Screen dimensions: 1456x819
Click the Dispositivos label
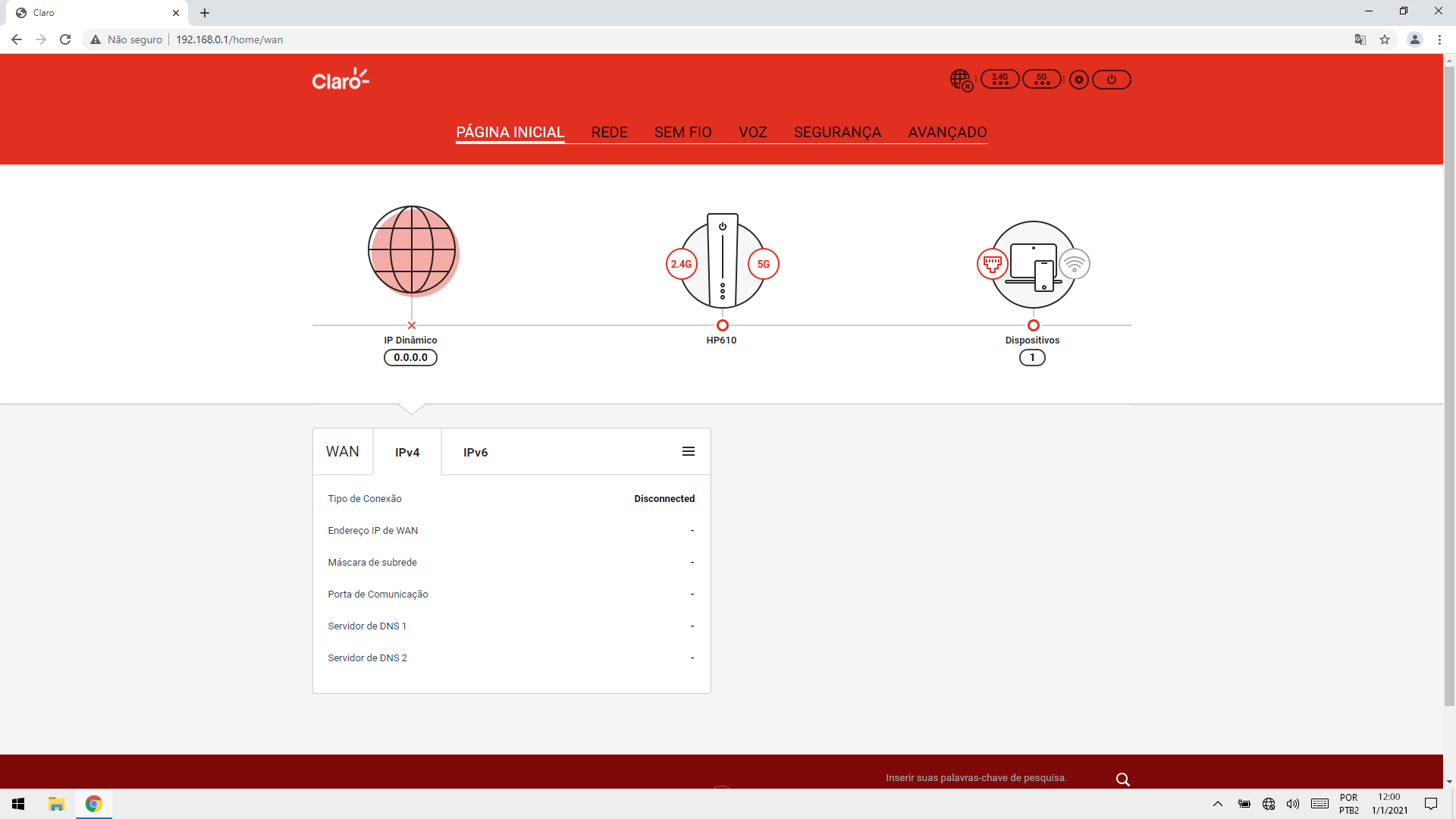pos(1032,340)
